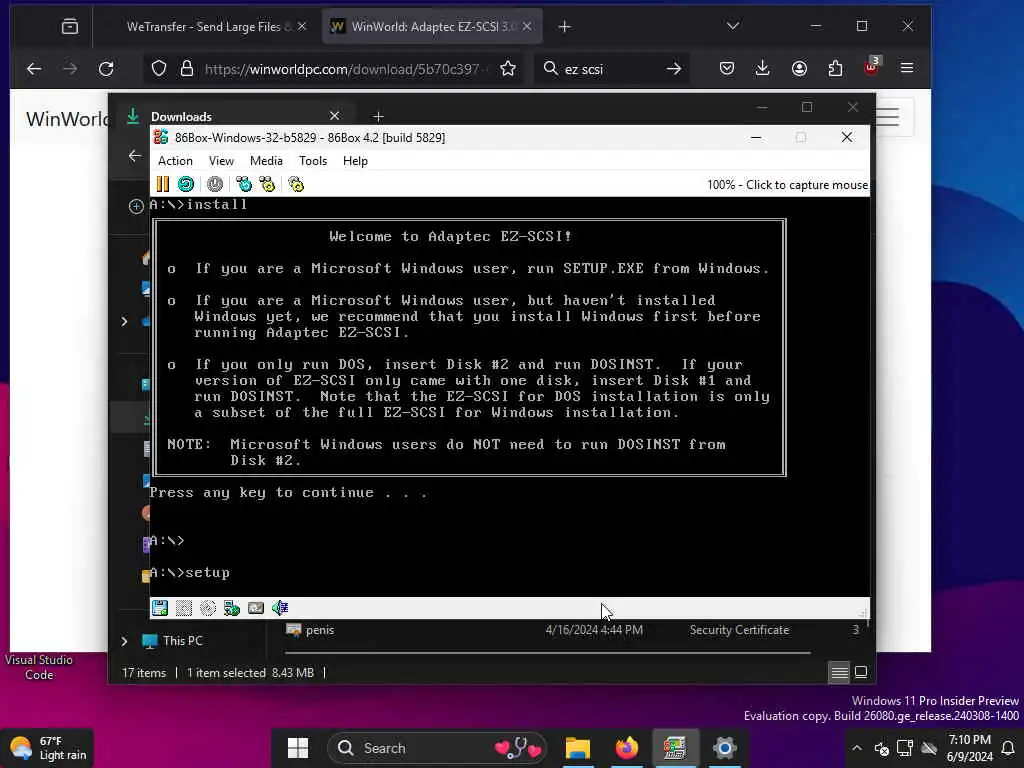Click the site security padlock icon
This screenshot has height=768, width=1024.
click(x=187, y=69)
